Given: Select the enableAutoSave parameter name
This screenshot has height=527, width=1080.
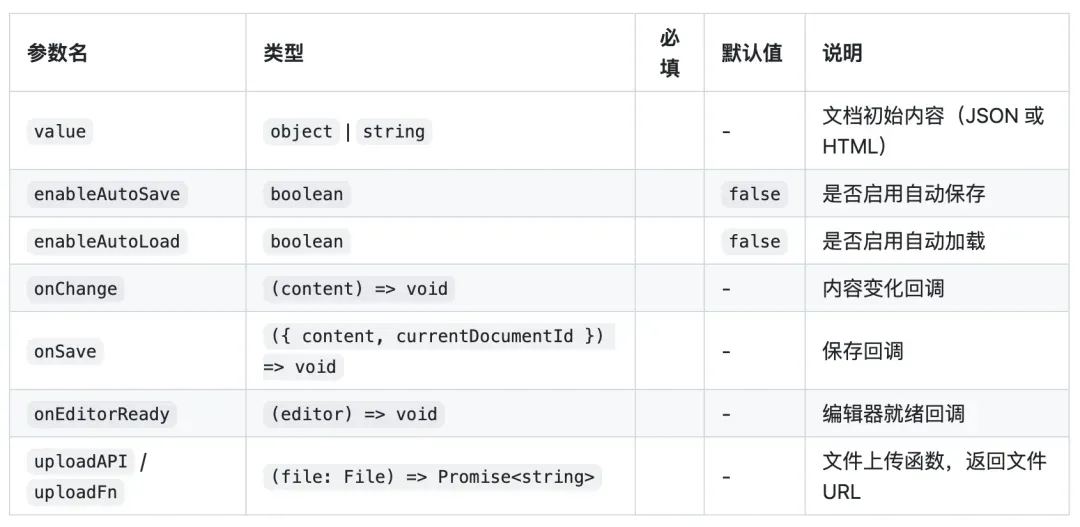Looking at the screenshot, I should [x=107, y=194].
